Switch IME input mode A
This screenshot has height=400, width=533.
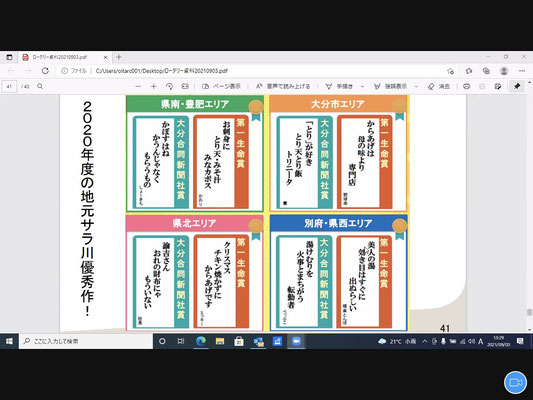[x=481, y=341]
